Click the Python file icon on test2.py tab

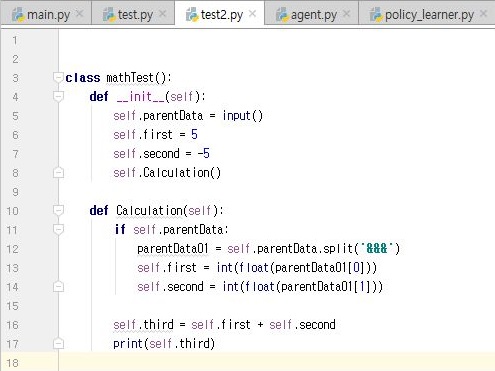tap(192, 15)
